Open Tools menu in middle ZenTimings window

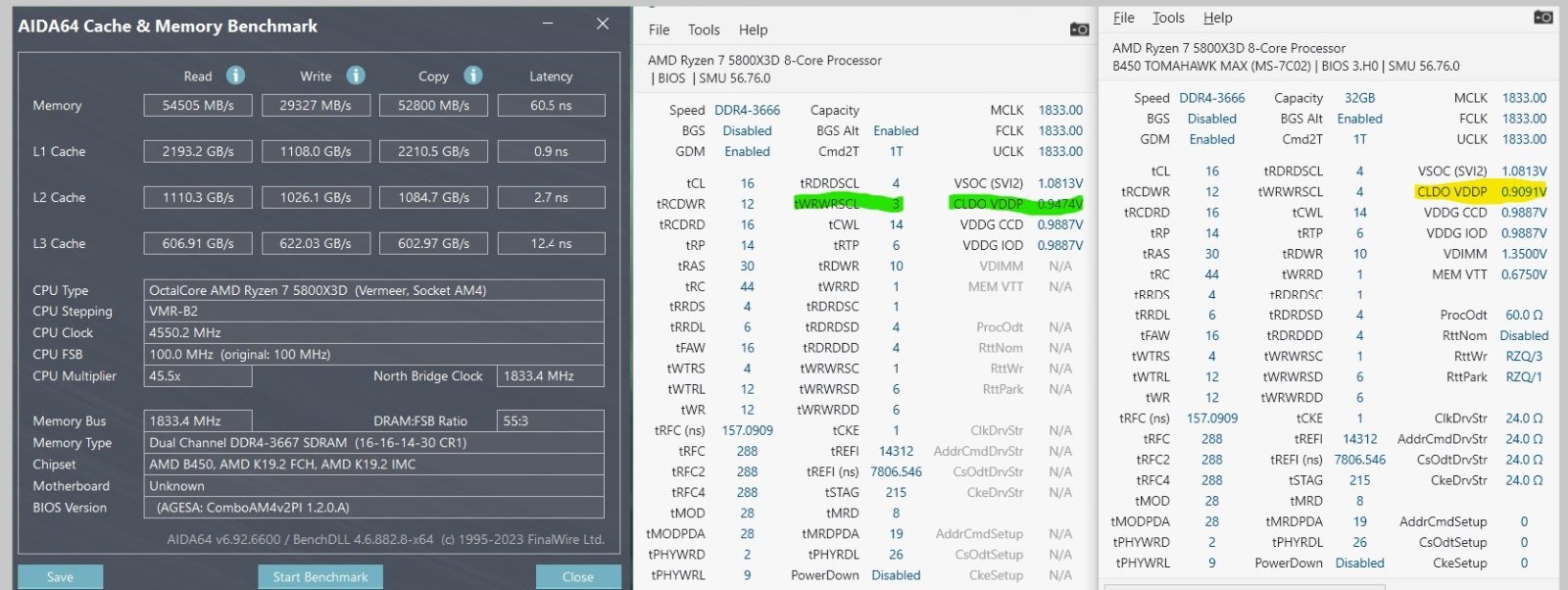[704, 30]
